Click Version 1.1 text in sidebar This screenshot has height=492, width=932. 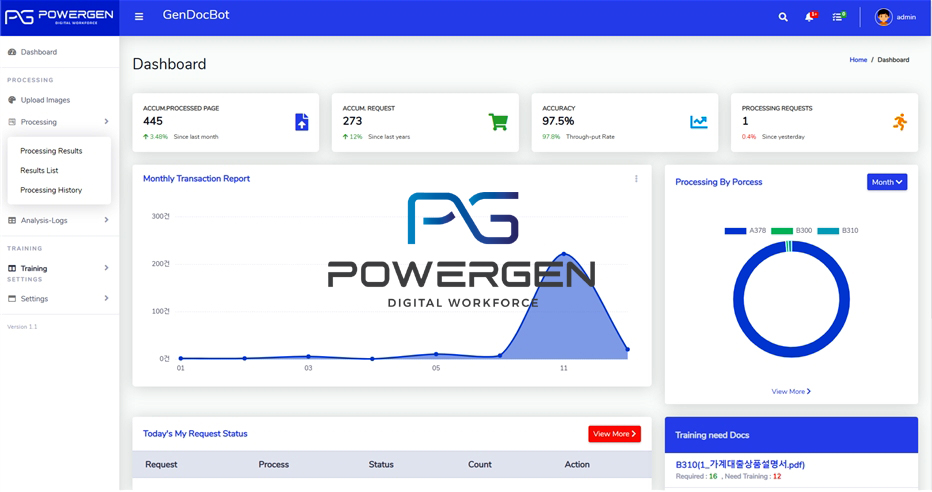point(22,327)
